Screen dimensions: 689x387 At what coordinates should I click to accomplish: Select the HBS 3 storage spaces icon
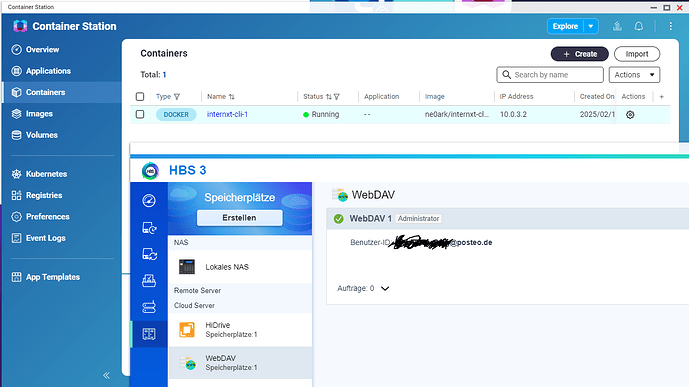149,334
